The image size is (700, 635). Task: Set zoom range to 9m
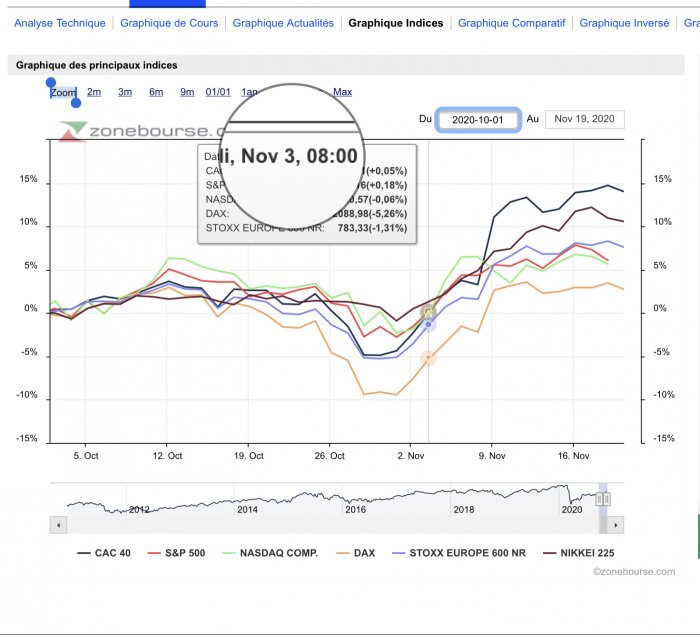(187, 92)
